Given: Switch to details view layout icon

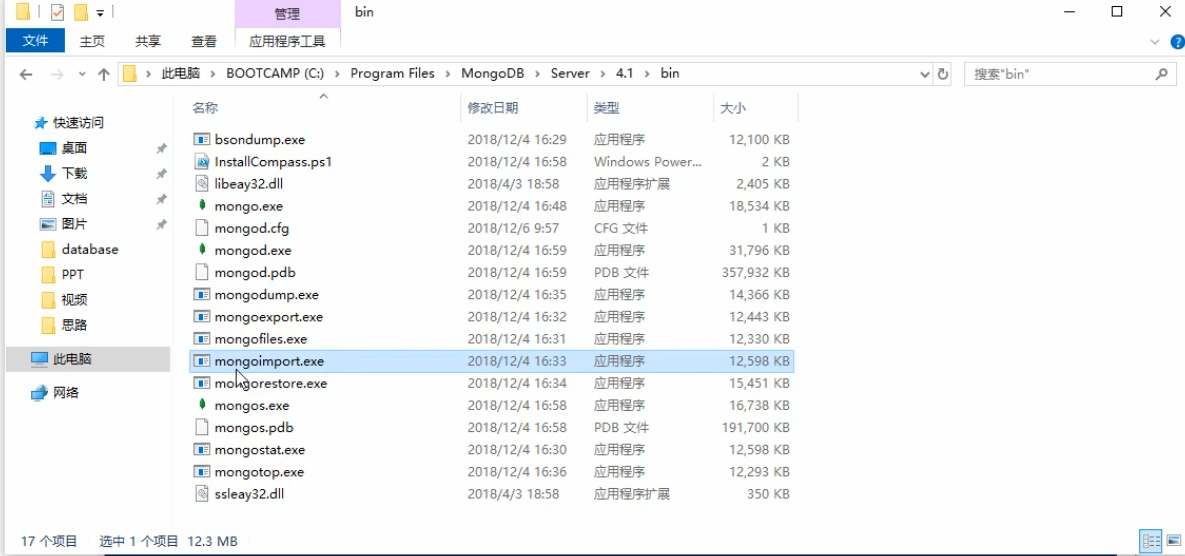Looking at the screenshot, I should [1152, 541].
